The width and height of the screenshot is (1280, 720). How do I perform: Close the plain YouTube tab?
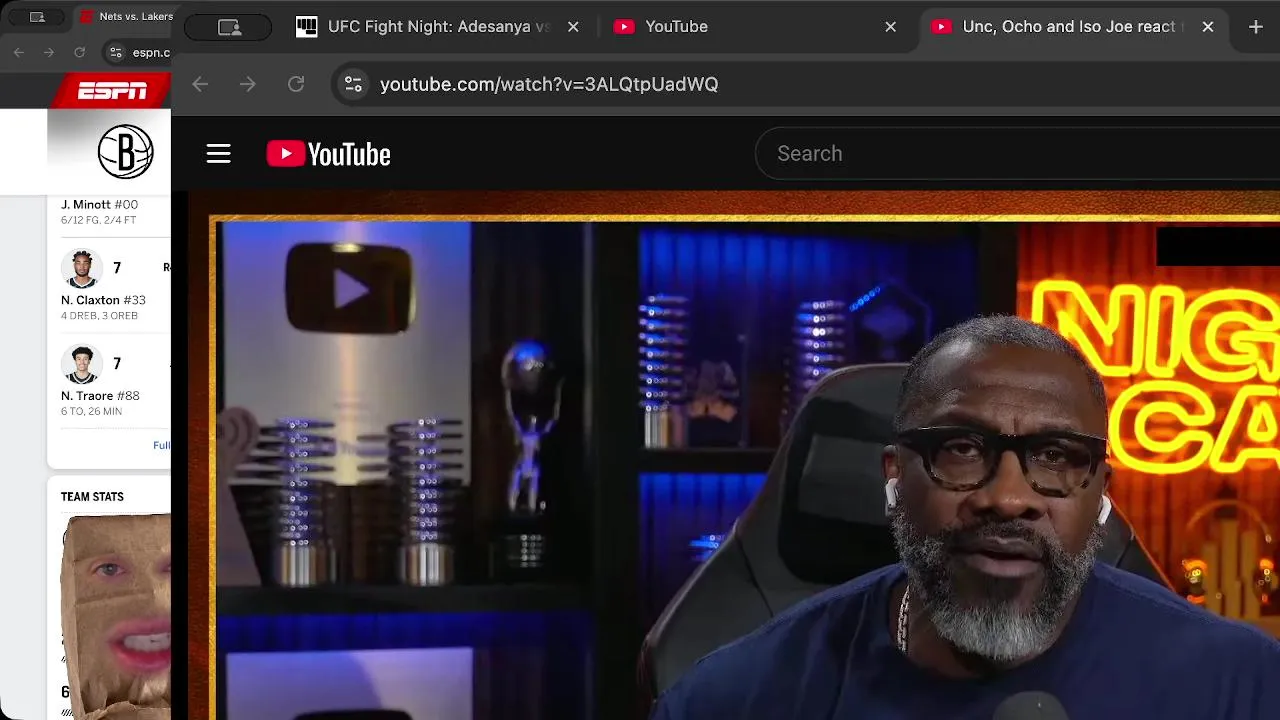(x=891, y=27)
